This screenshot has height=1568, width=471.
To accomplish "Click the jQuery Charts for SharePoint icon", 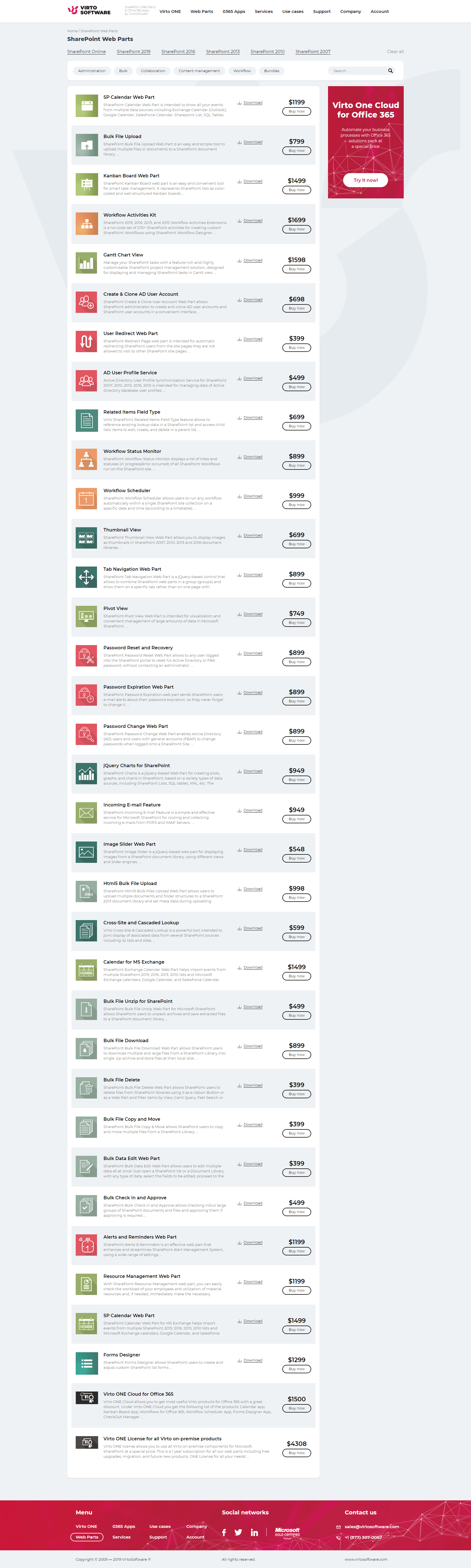I will (86, 774).
